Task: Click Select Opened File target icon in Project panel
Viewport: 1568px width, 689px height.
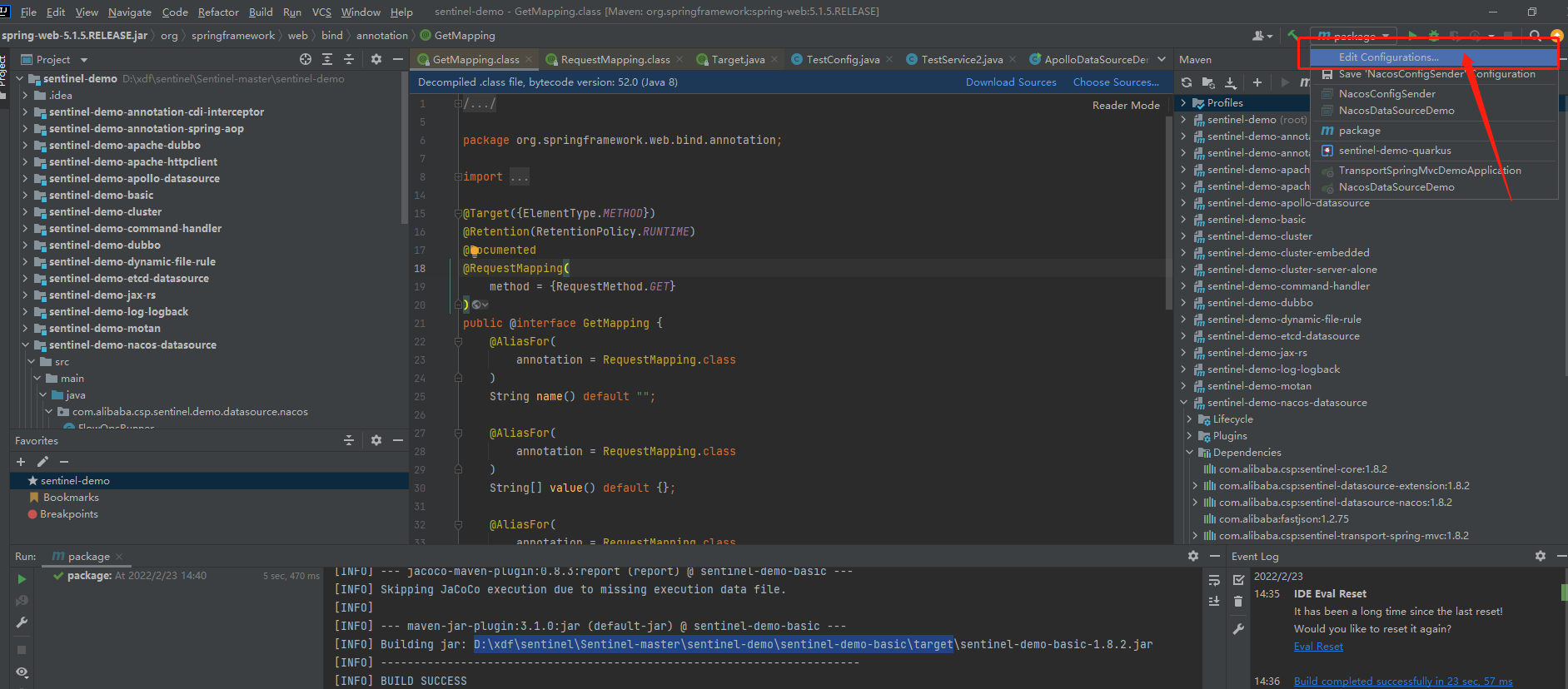Action: click(306, 59)
